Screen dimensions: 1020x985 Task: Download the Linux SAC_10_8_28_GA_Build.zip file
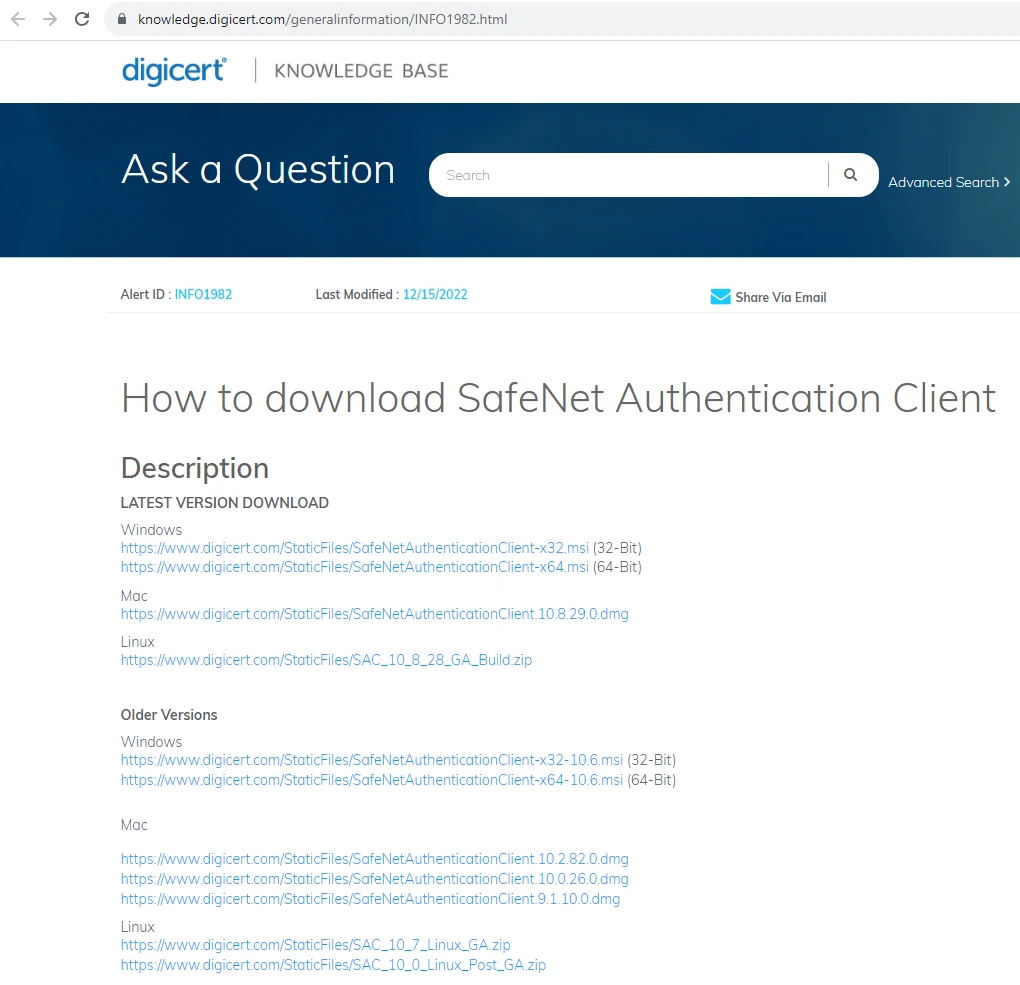tap(326, 659)
